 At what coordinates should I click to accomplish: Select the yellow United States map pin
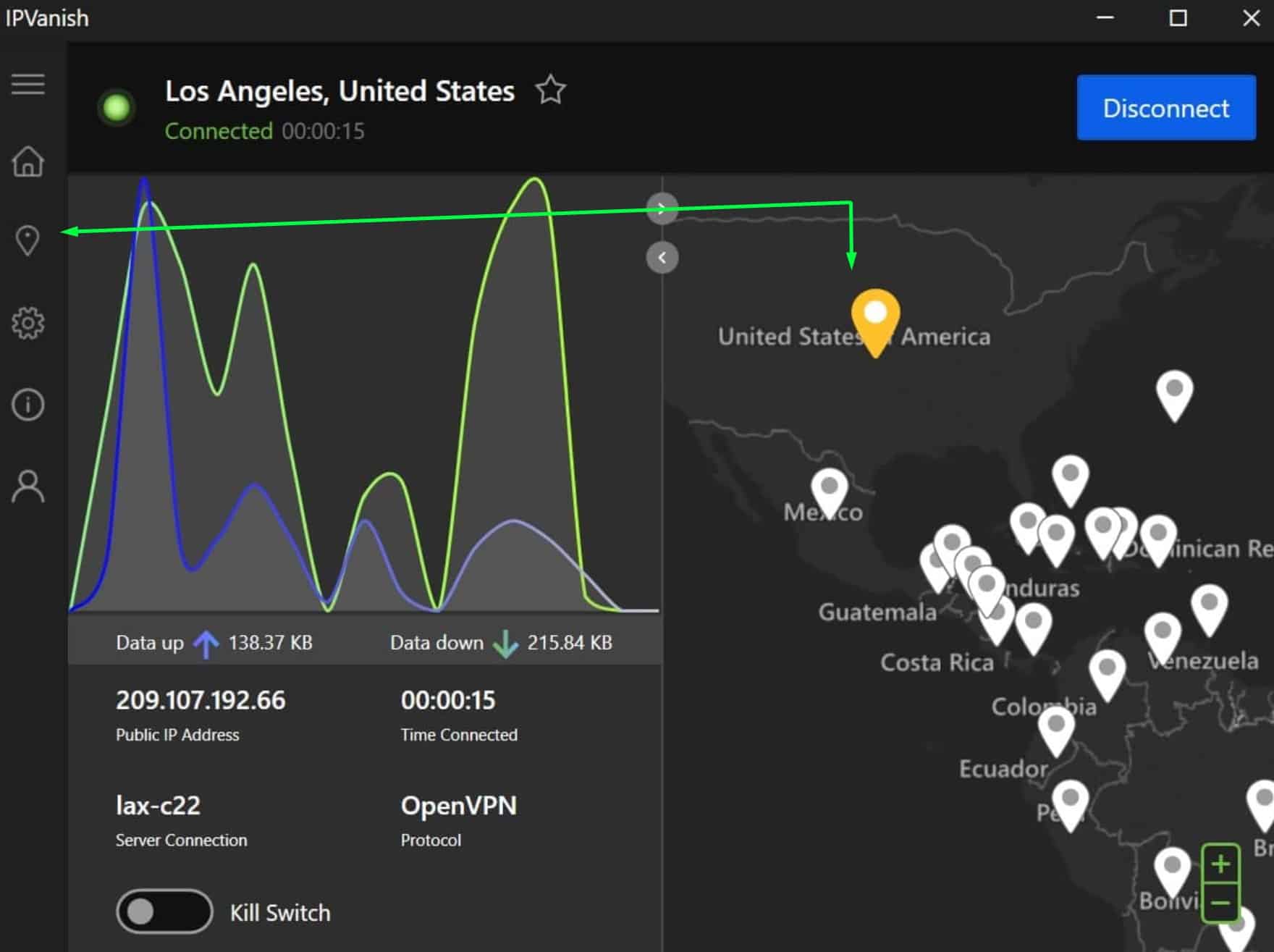875,322
